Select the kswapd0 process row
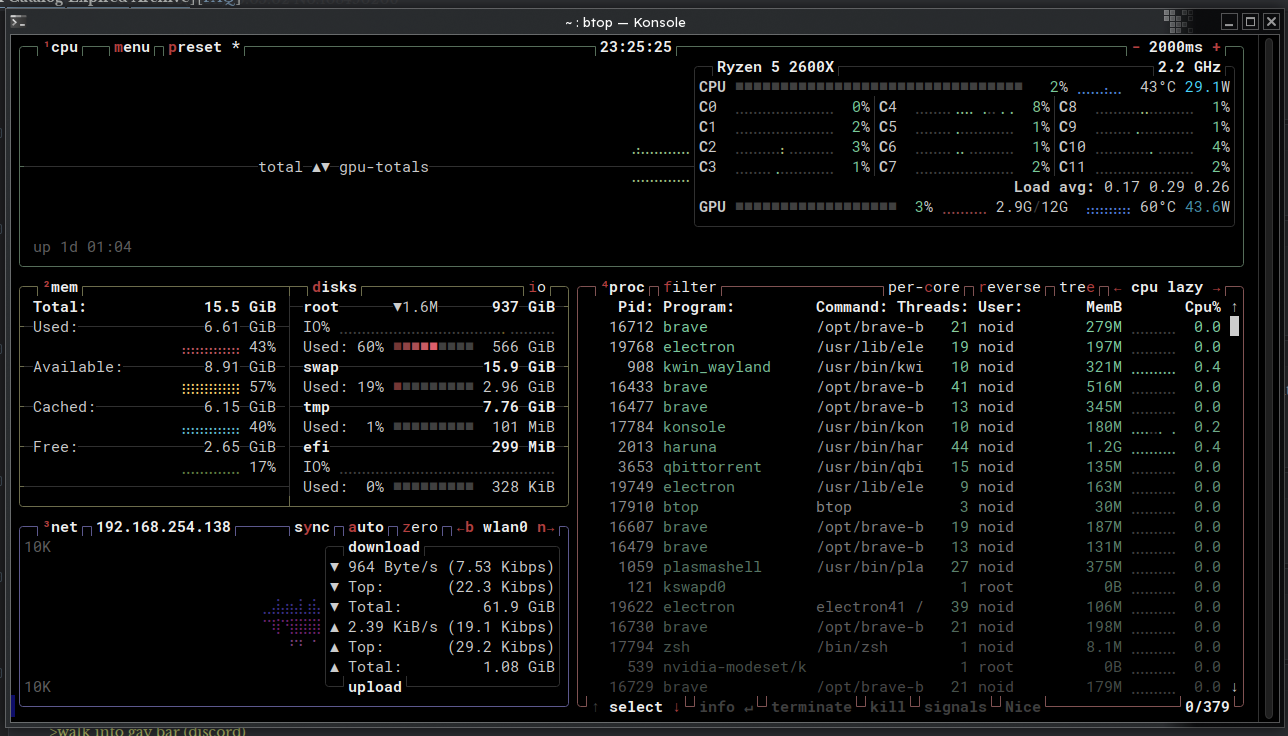The height and width of the screenshot is (736, 1288). coord(915,587)
